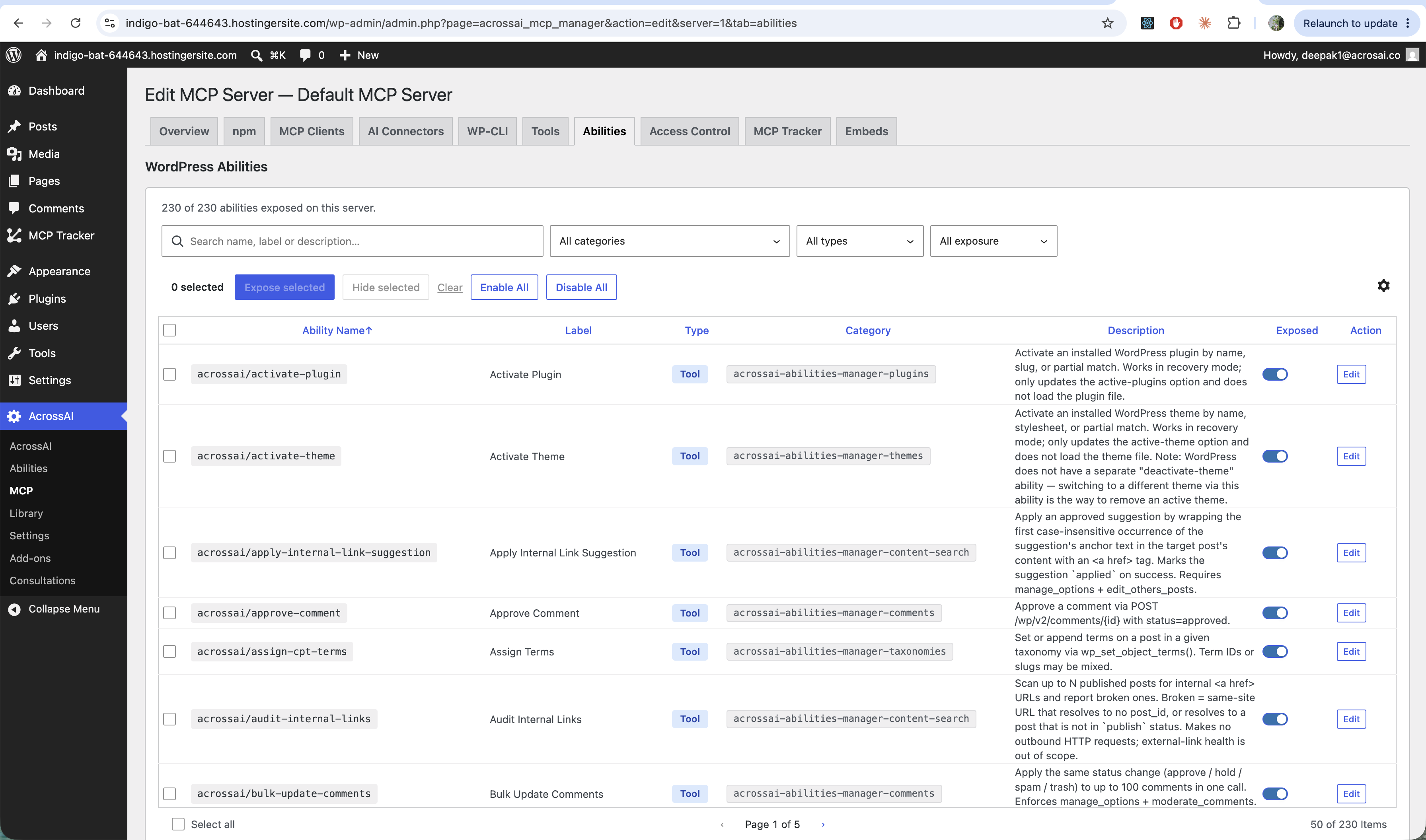Image resolution: width=1426 pixels, height=840 pixels.
Task: Focus the ability search field
Action: click(x=352, y=241)
